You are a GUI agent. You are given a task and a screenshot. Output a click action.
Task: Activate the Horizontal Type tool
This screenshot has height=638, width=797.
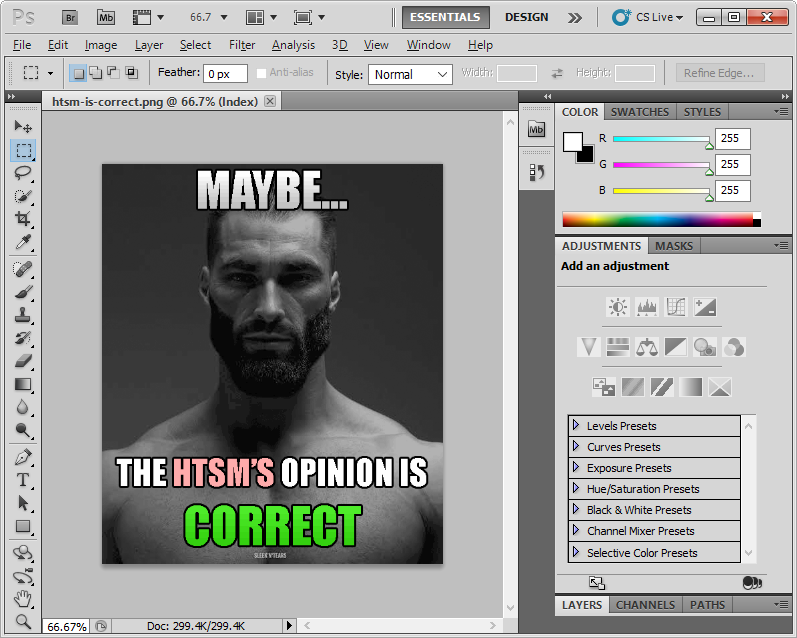tap(23, 480)
